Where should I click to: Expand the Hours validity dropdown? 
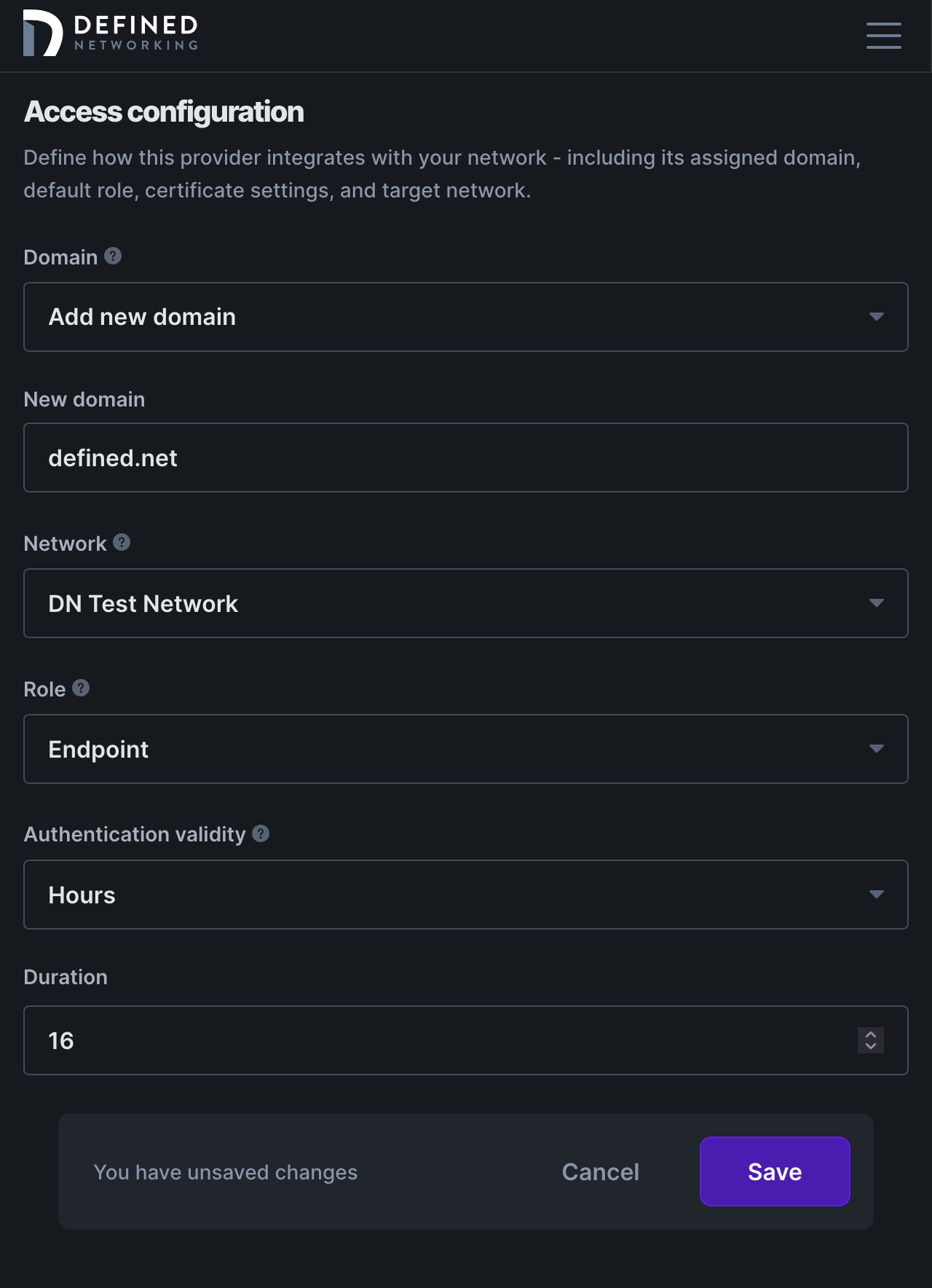(466, 895)
